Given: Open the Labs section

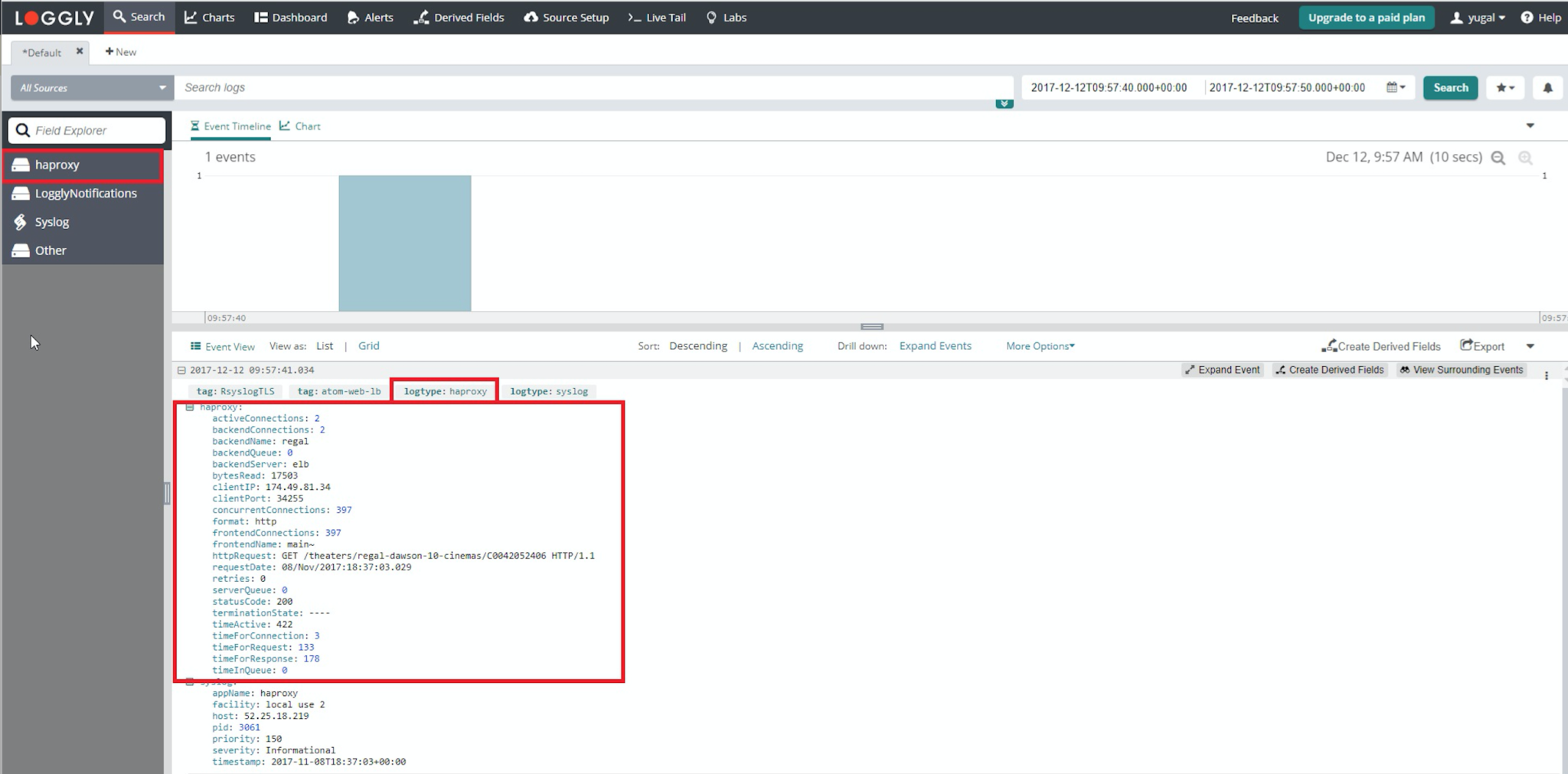Looking at the screenshot, I should [x=733, y=17].
